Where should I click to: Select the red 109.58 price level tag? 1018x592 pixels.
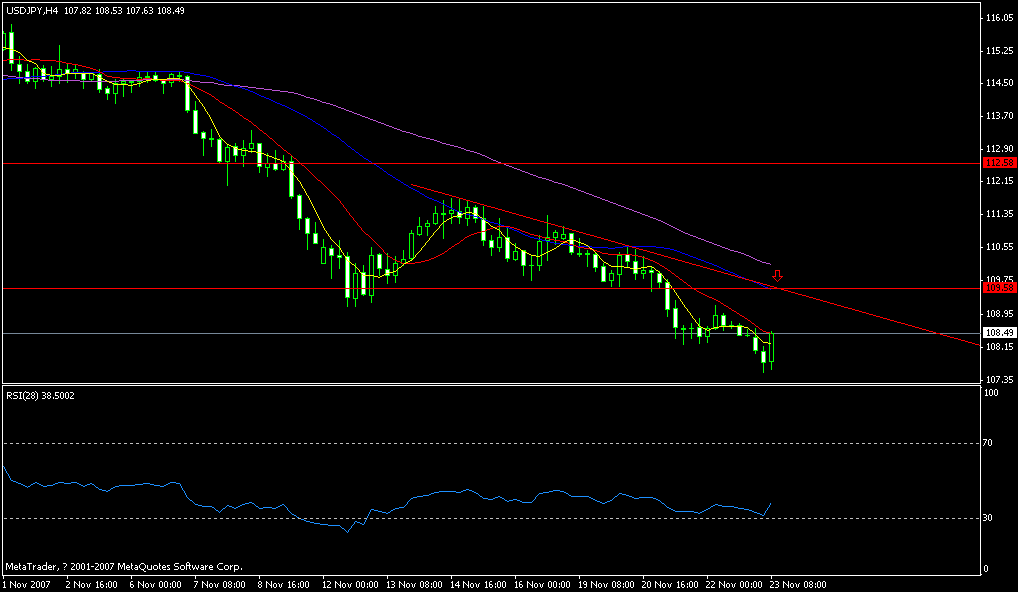pos(999,287)
